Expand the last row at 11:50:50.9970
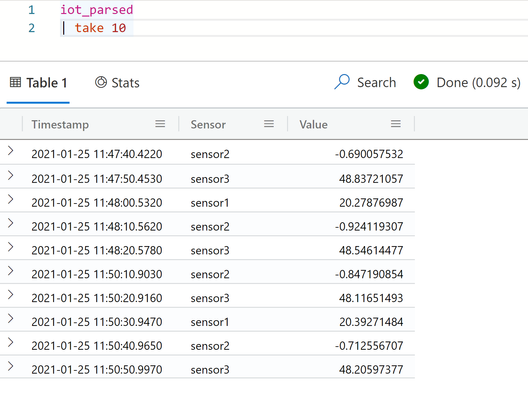This screenshot has width=528, height=400. (x=10, y=366)
